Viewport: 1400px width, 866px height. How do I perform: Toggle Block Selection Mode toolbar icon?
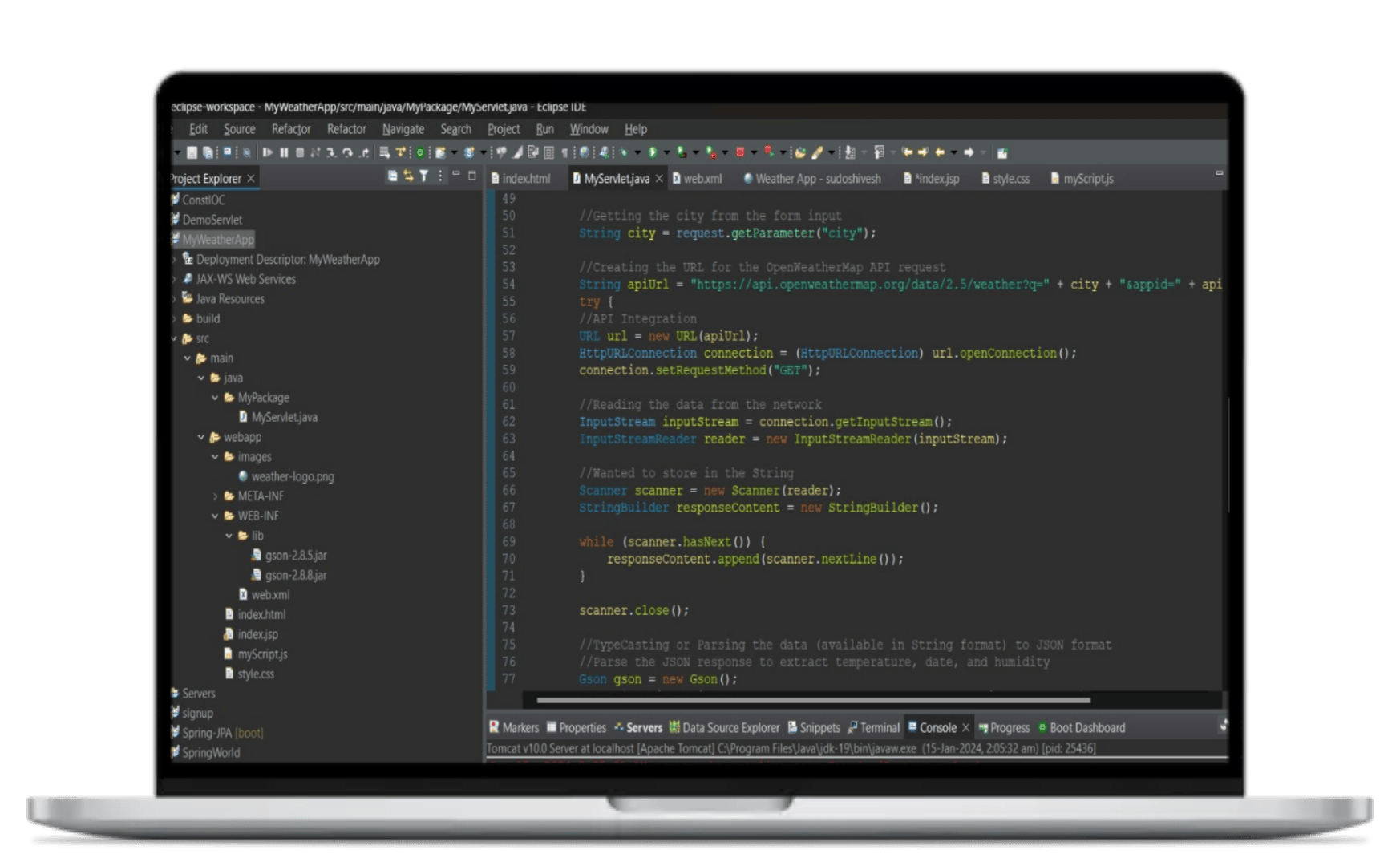pyautogui.click(x=548, y=152)
